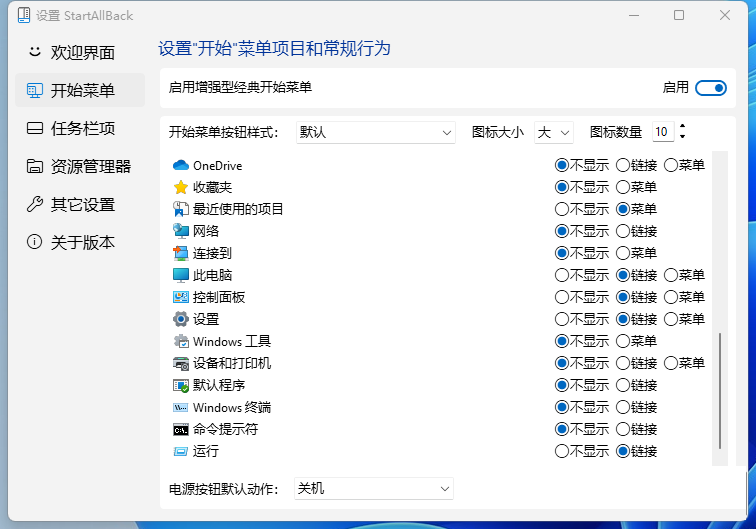Set 控制面板 to 不显示
Viewport: 756px width, 529px height.
(x=582, y=297)
